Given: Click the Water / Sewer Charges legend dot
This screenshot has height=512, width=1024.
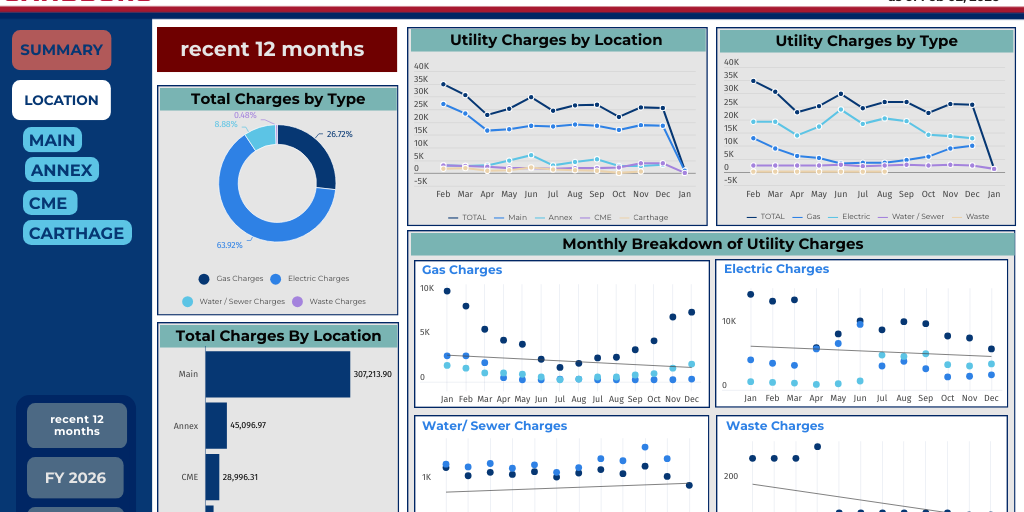Looking at the screenshot, I should point(187,302).
